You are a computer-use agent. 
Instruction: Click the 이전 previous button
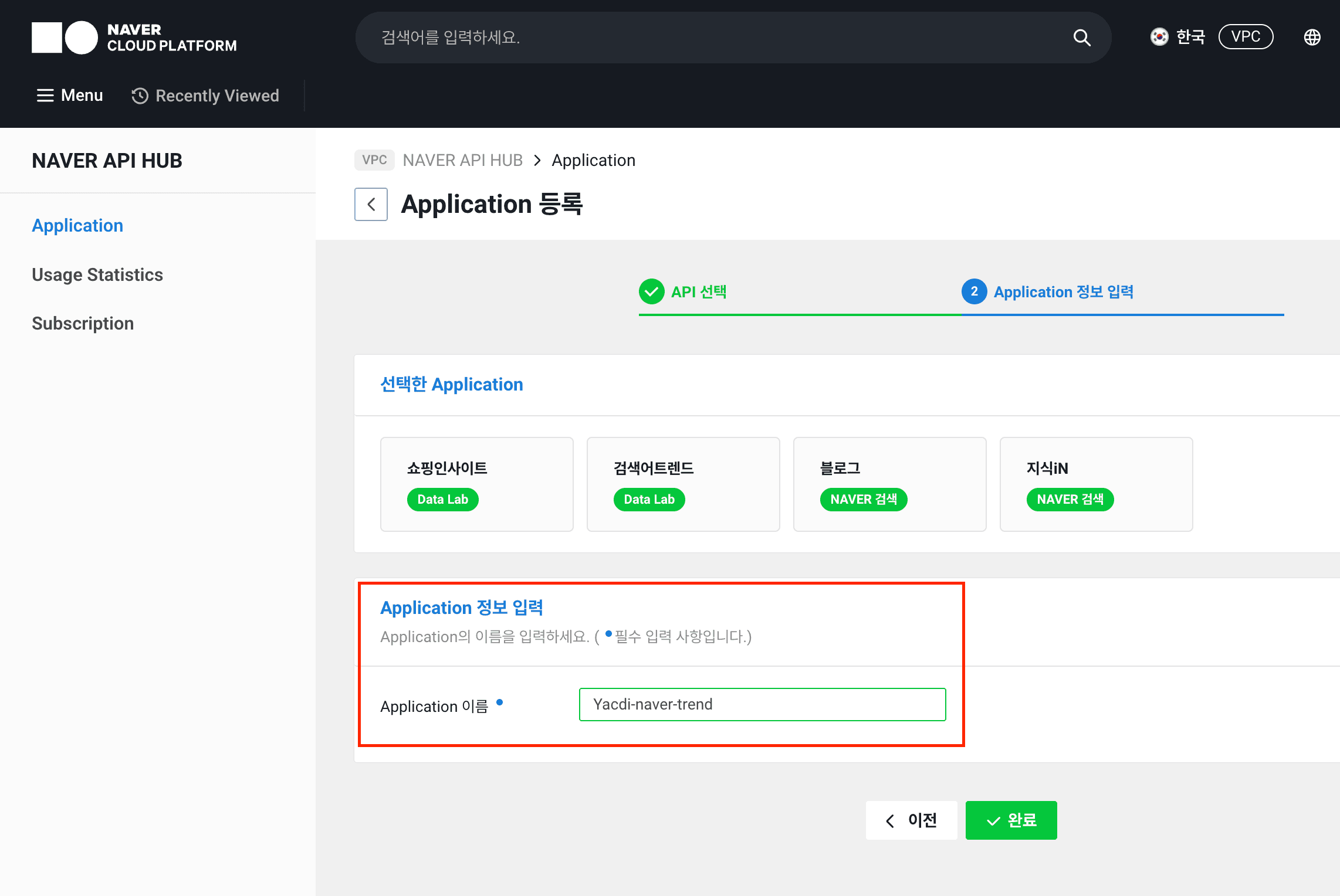point(911,820)
